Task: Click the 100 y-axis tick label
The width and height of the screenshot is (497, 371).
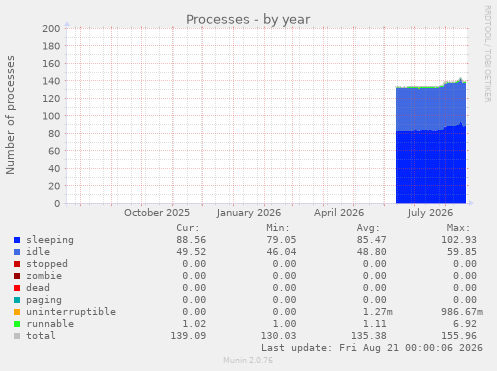Action: point(51,116)
